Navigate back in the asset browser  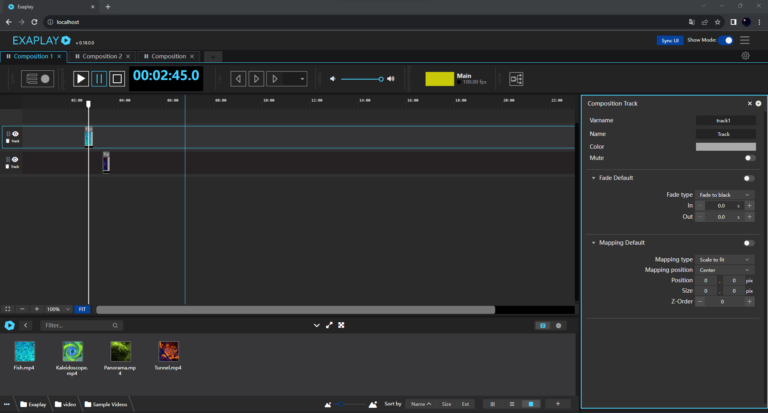[x=26, y=325]
